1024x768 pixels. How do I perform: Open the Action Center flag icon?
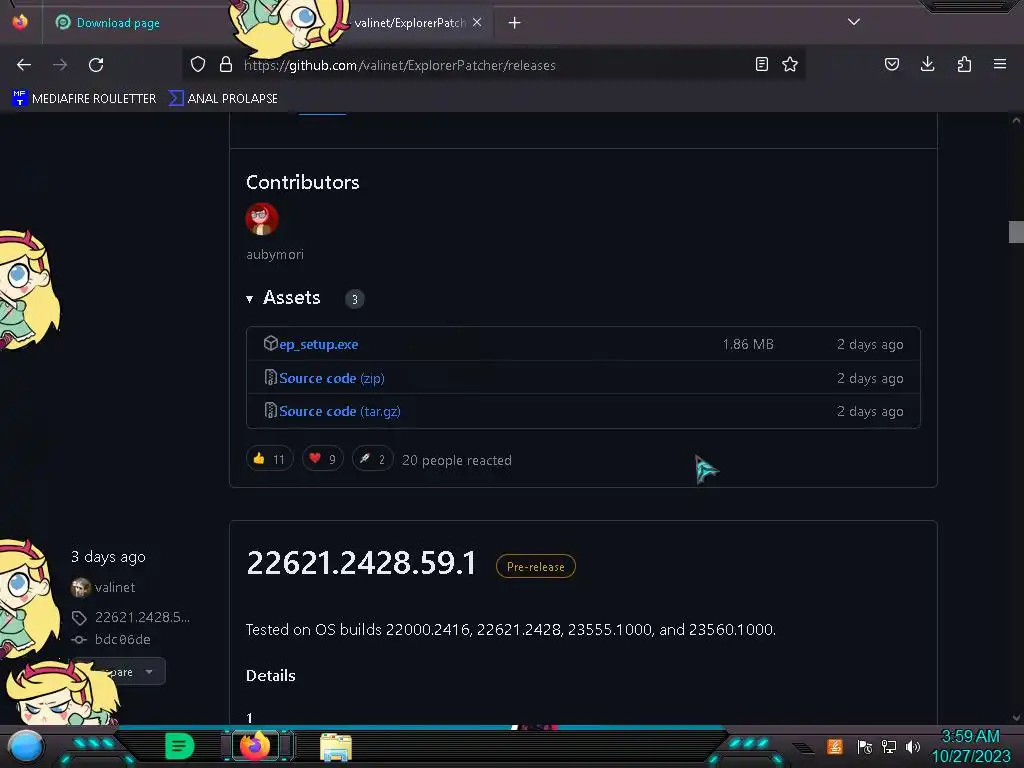point(864,746)
